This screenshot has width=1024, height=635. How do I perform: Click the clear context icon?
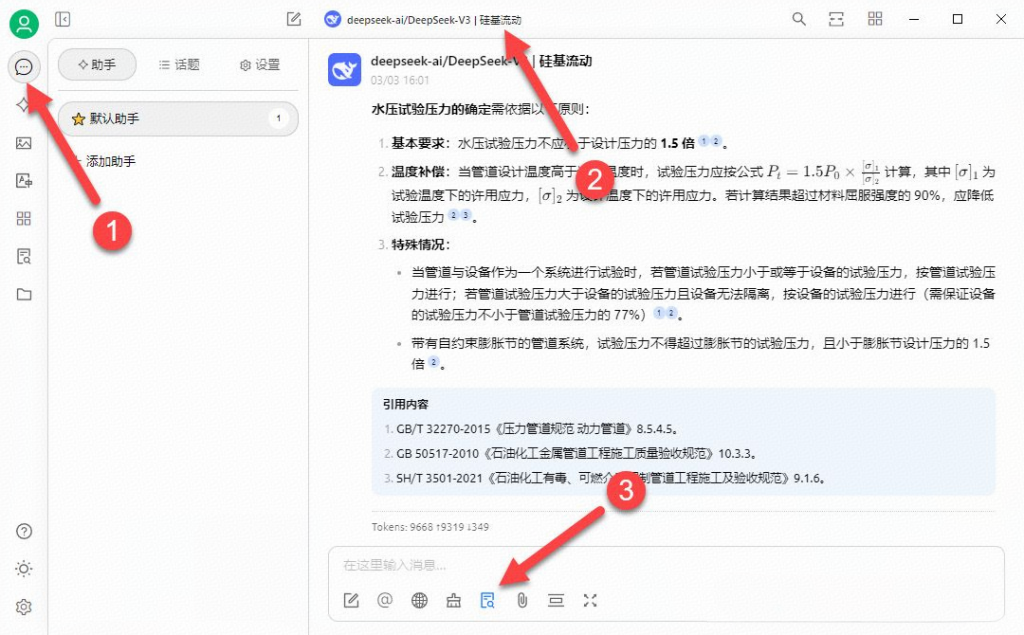[556, 600]
